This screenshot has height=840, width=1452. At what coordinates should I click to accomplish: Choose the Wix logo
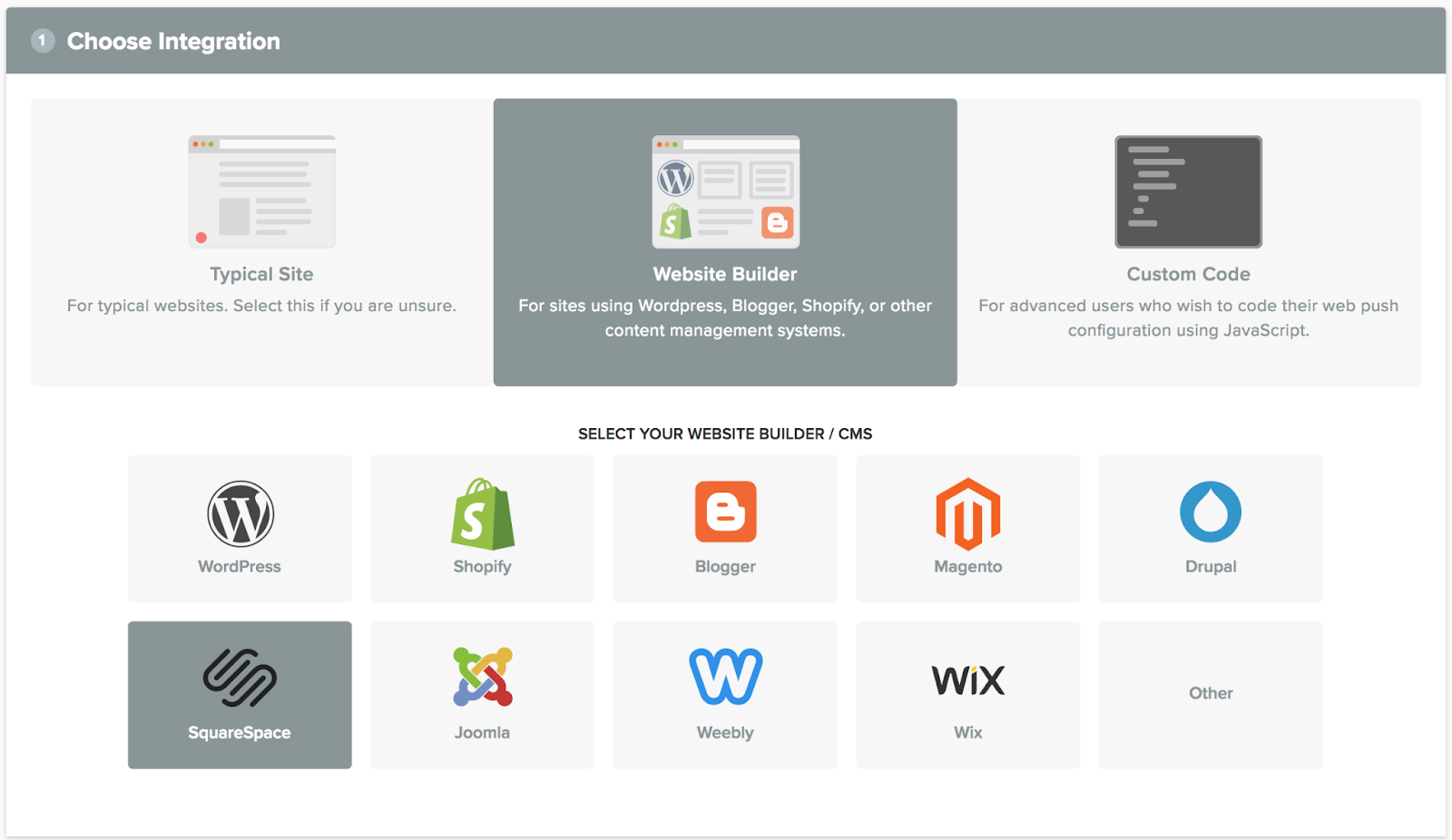coord(968,680)
